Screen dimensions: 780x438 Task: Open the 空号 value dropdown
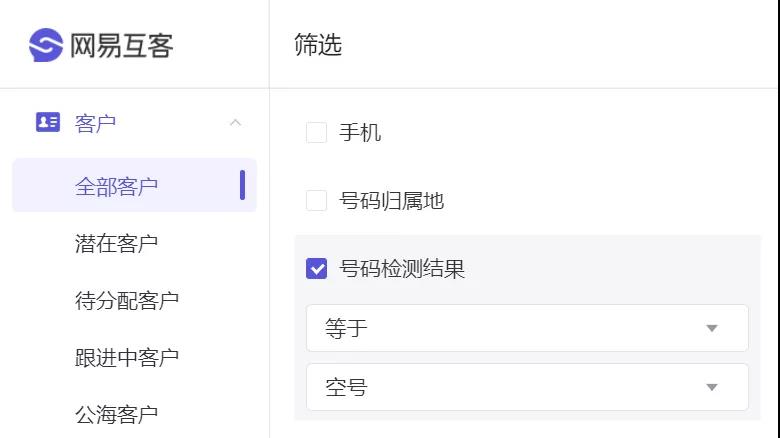tap(527, 387)
